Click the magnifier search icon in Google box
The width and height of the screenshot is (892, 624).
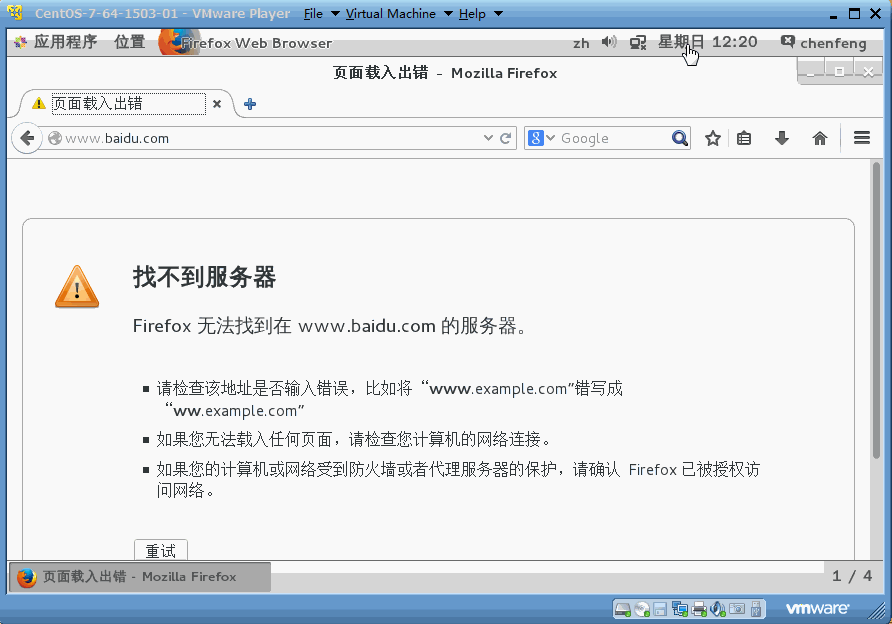click(x=679, y=138)
